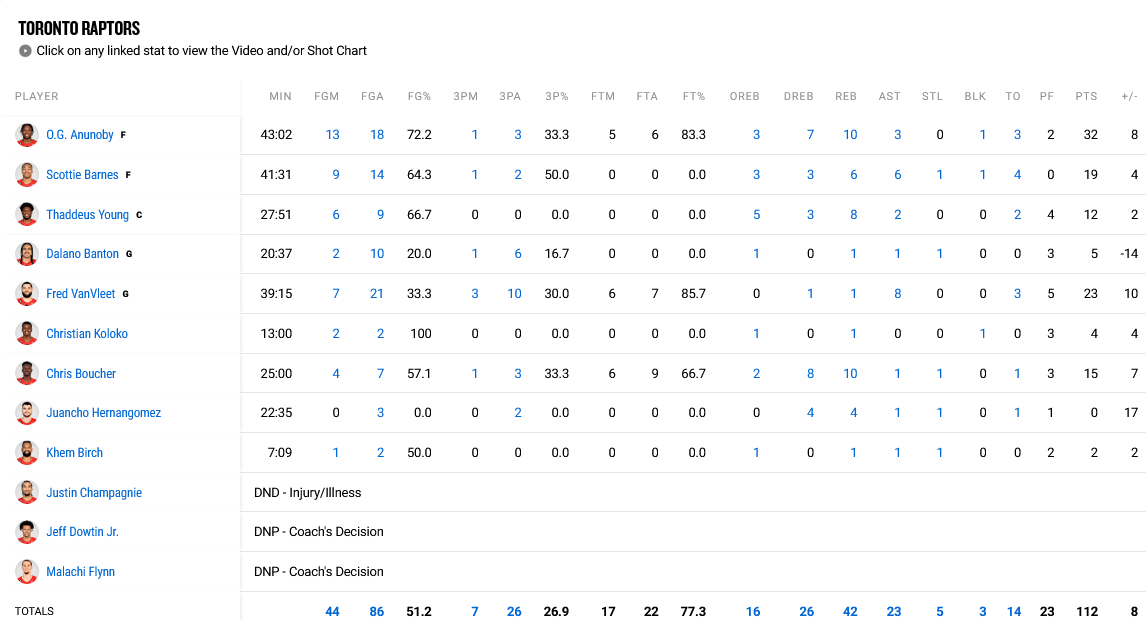Click the PLAYER column header

[36, 96]
